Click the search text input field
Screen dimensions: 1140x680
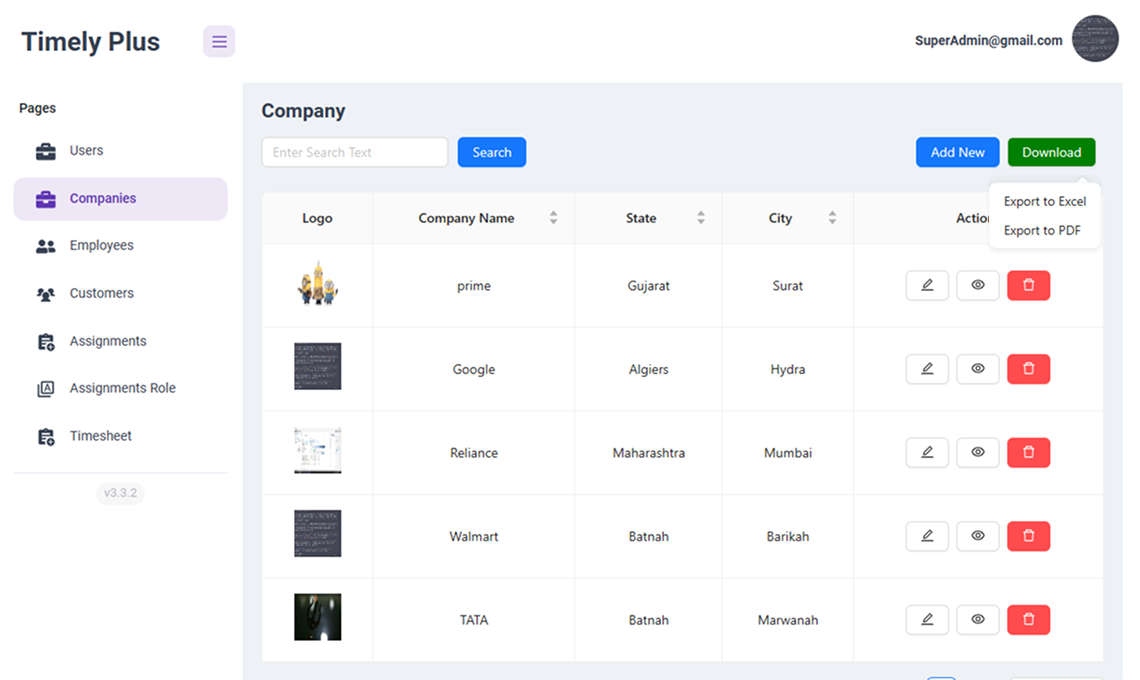pos(354,151)
